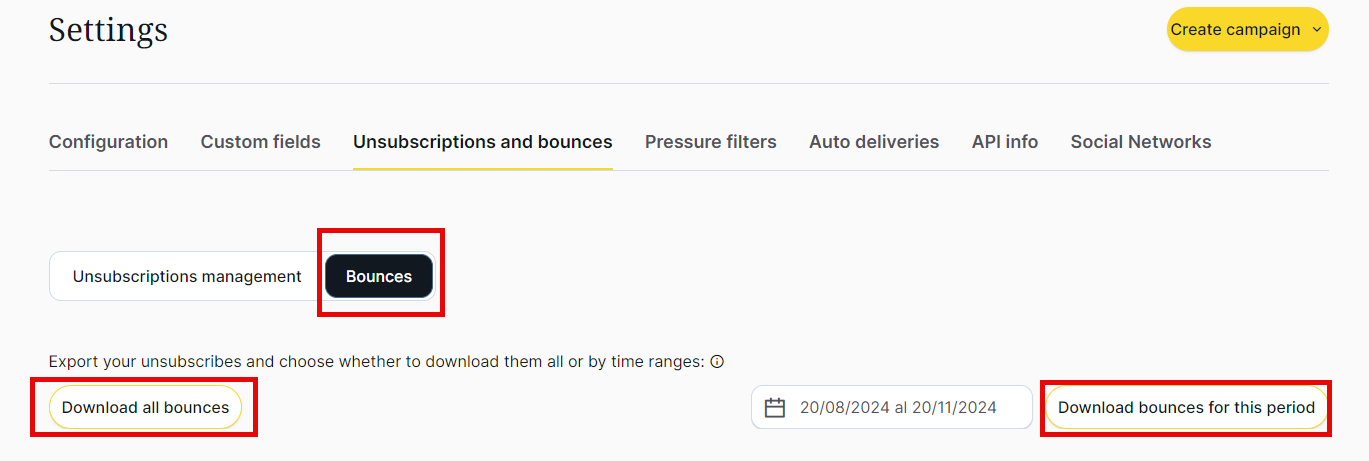Go to the Pressure filters tab
The width and height of the screenshot is (1369, 461).
tap(710, 142)
